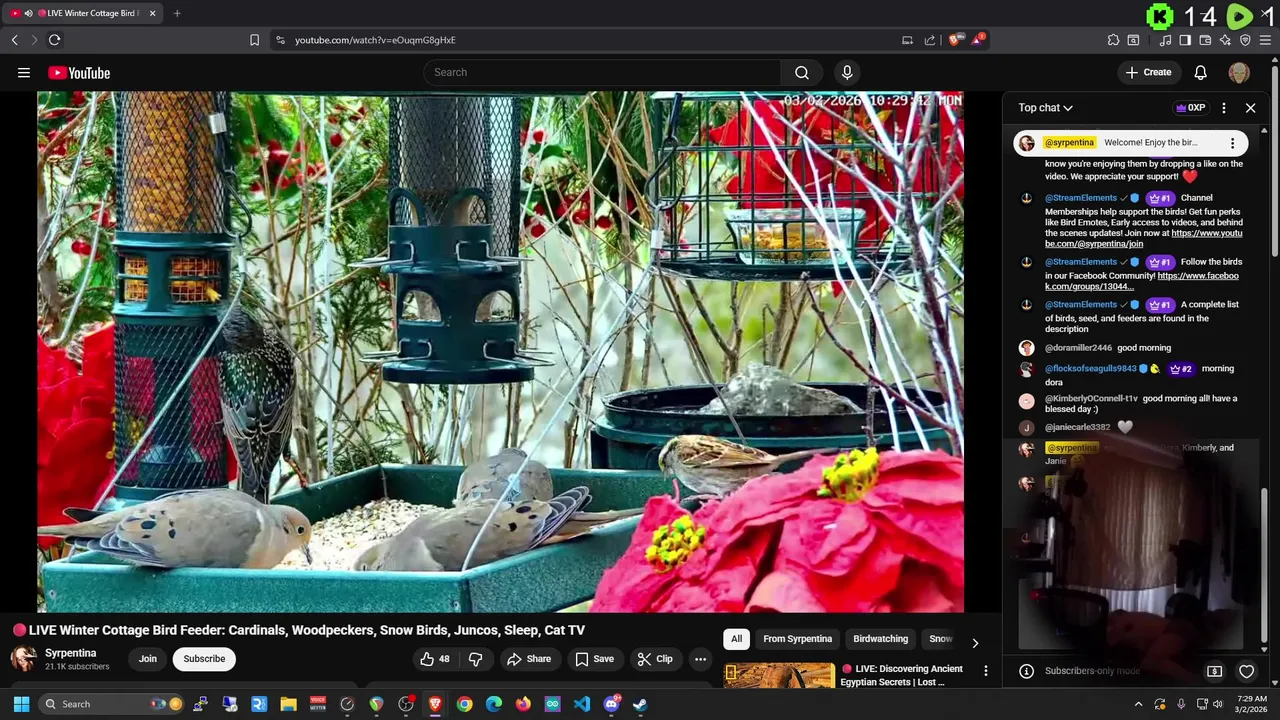
Task: View Subscribers-only mode info icon
Action: pyautogui.click(x=1026, y=672)
